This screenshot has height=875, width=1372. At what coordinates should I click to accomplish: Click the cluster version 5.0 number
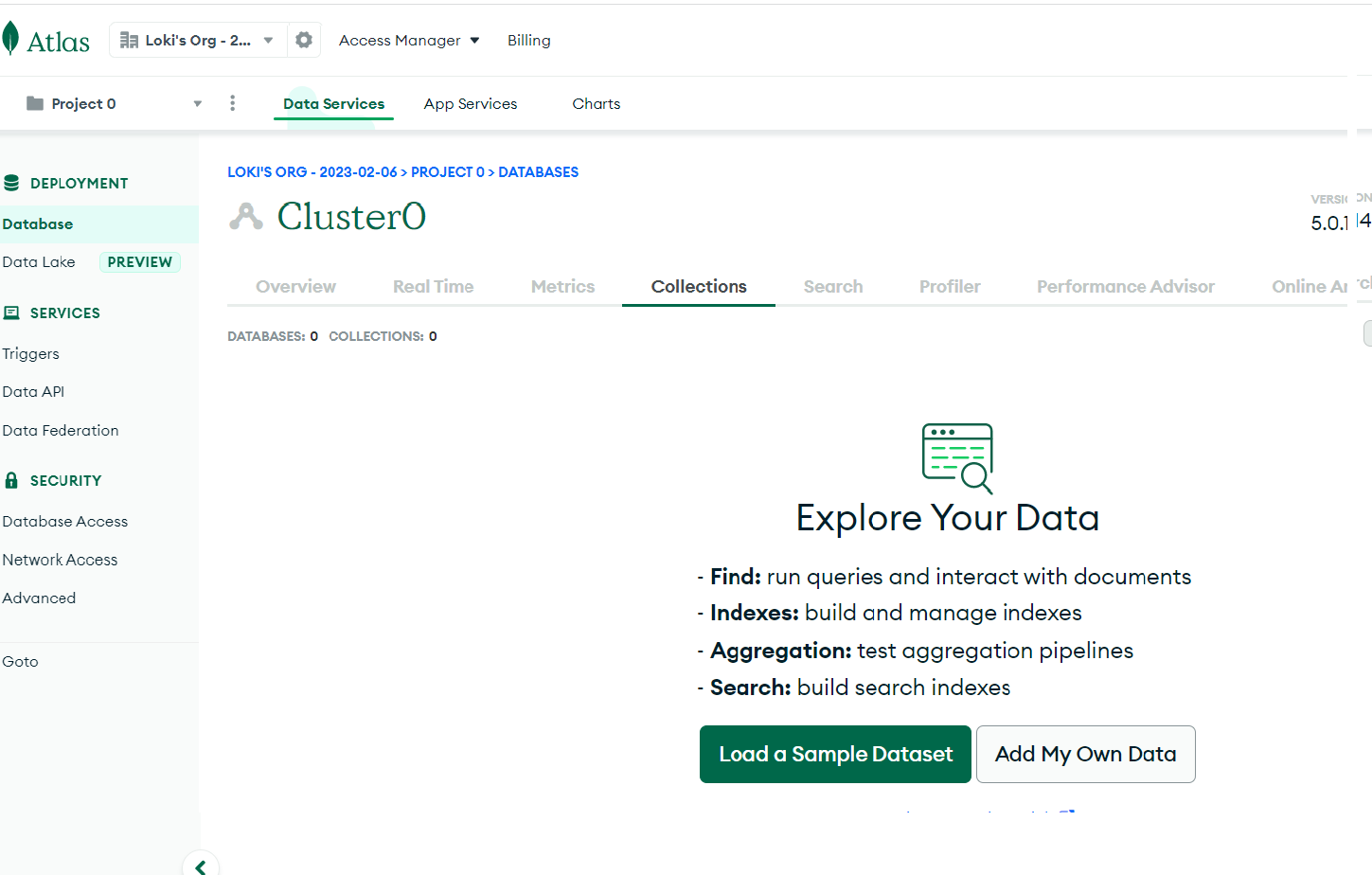coord(1329,223)
